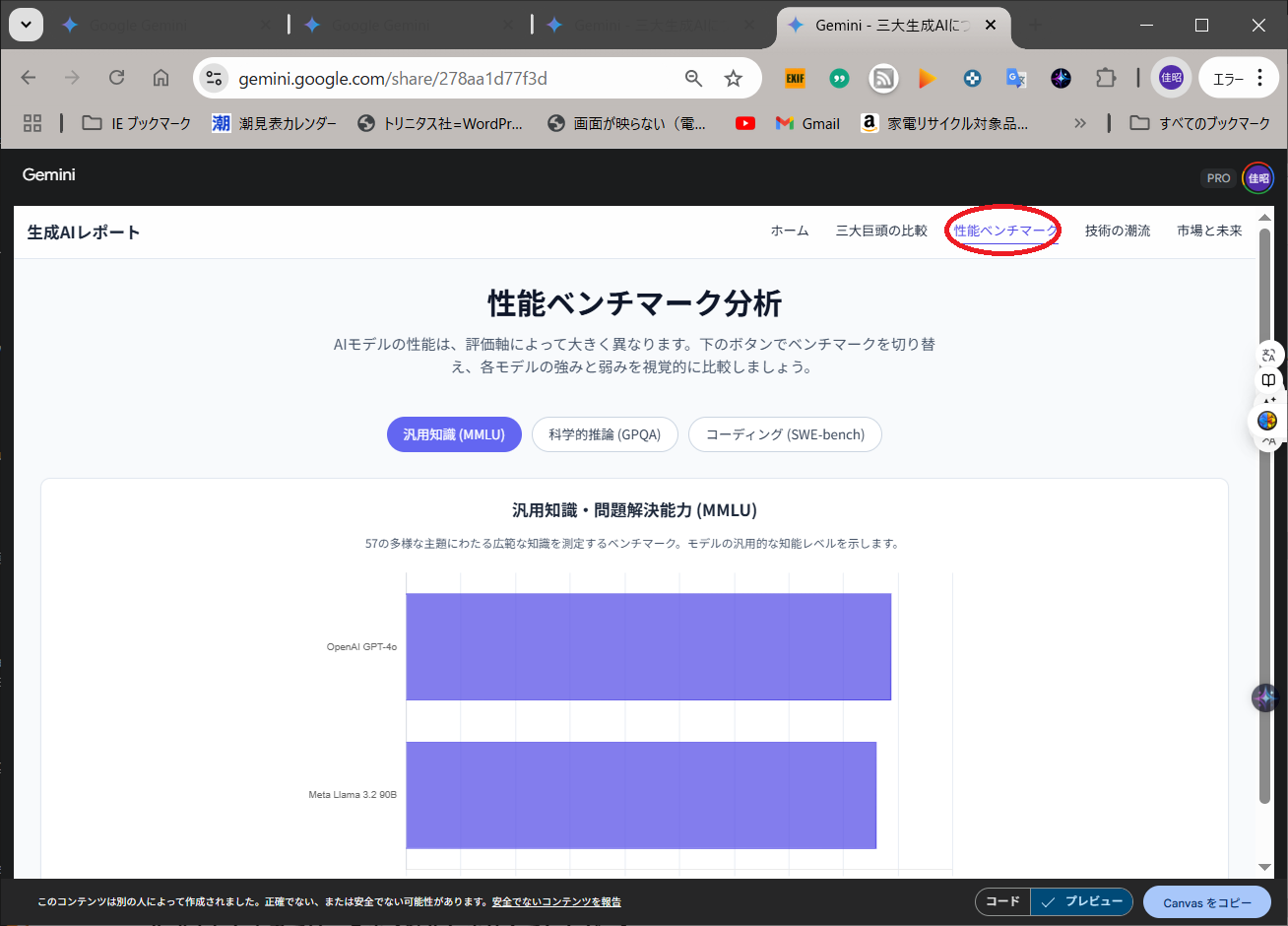Open Chrome menu via エラー three-dots button
Image resolution: width=1288 pixels, height=926 pixels.
[x=1238, y=78]
